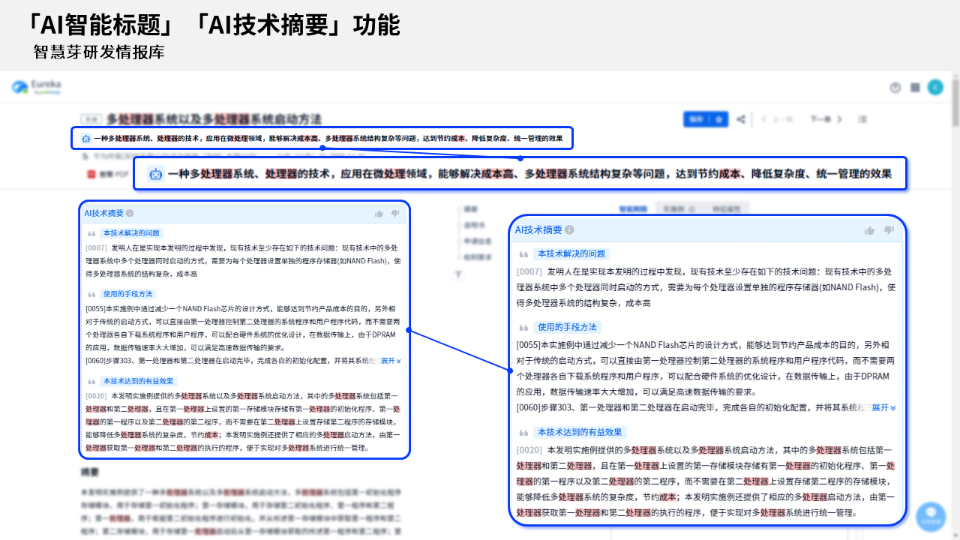Screen dimensions: 960x540
Task: Click the info icon in the enlarged AI技术摘要 panel
Action: tap(569, 230)
